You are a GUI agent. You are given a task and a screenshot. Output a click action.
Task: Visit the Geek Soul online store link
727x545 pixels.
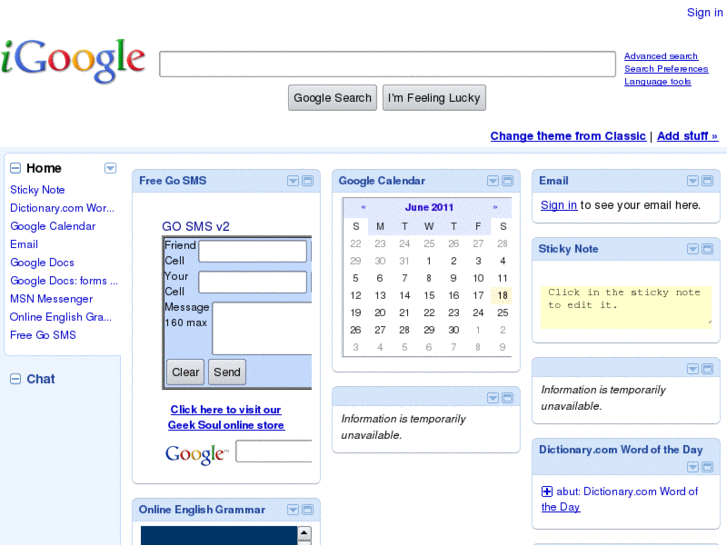(226, 417)
